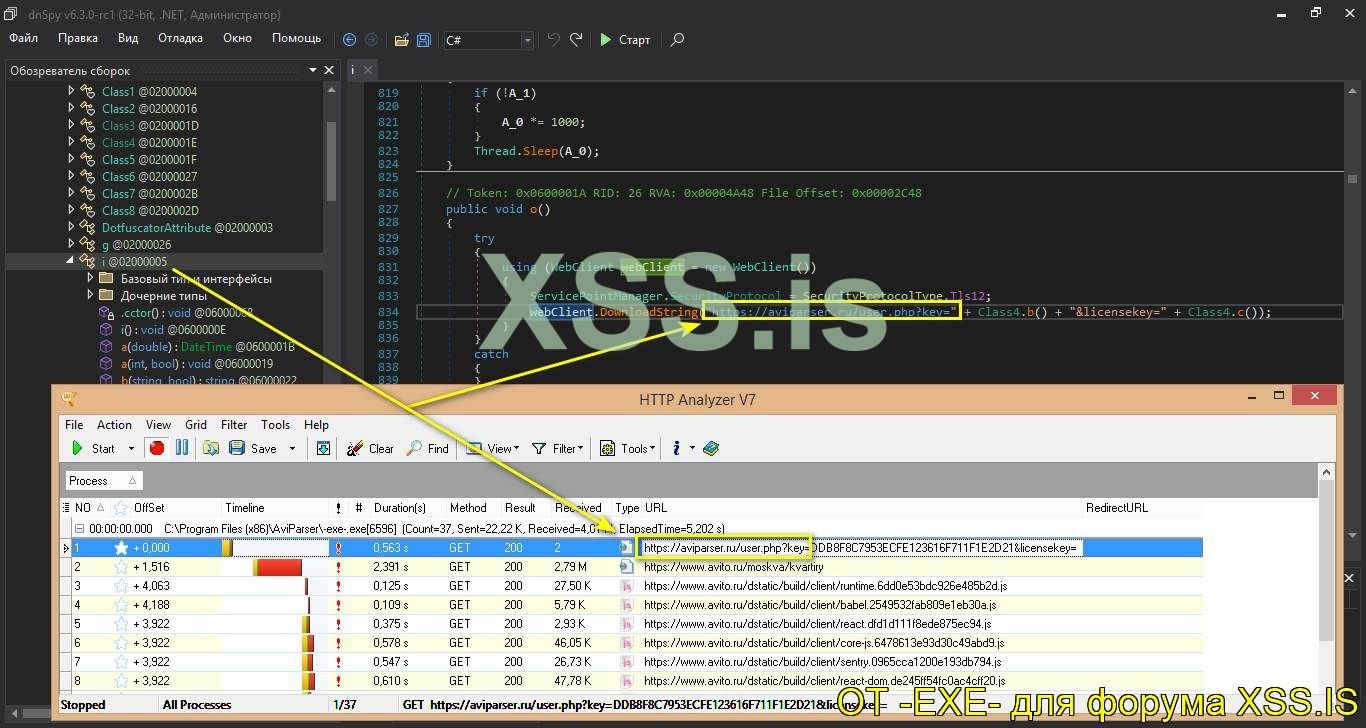Open an assembly with dnSpy folder icon

pyautogui.click(x=401, y=40)
